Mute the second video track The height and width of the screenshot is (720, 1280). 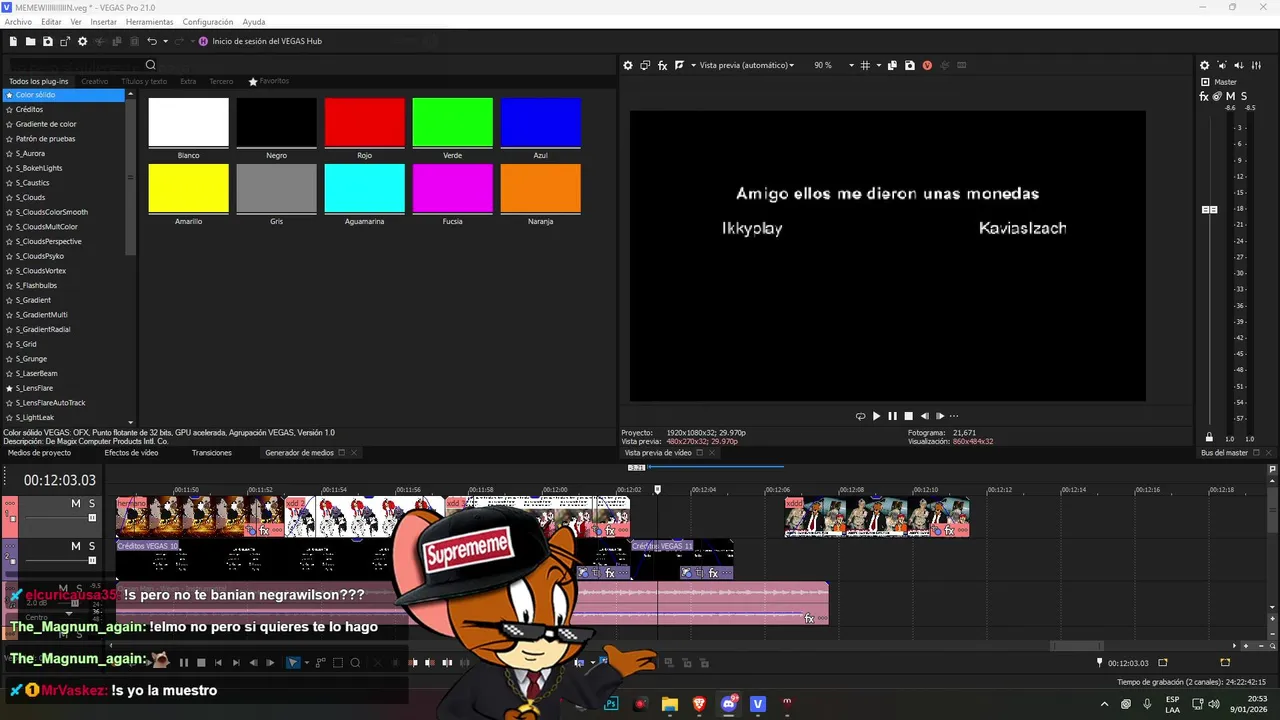[76, 546]
